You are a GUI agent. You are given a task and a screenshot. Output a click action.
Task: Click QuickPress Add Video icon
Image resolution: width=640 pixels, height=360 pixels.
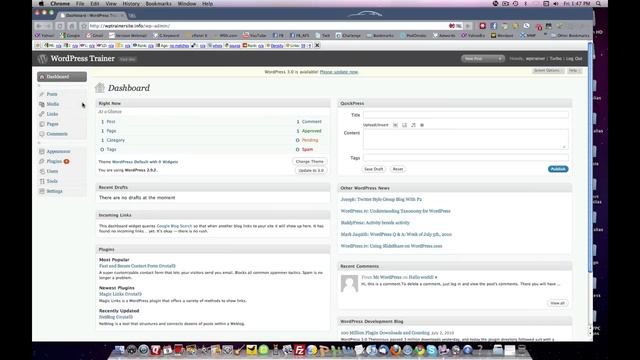pos(404,125)
